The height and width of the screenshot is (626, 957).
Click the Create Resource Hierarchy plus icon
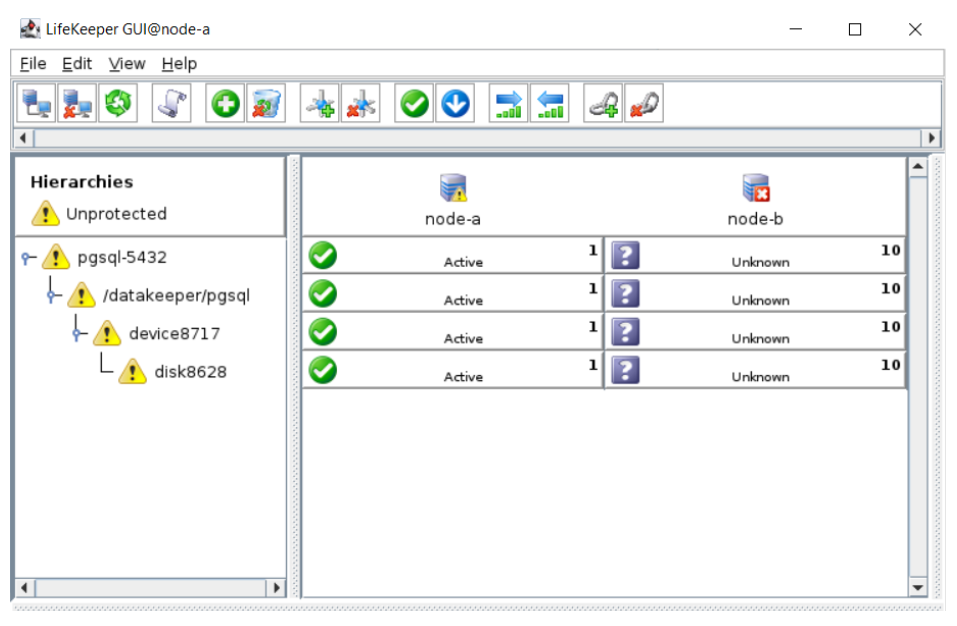(225, 103)
